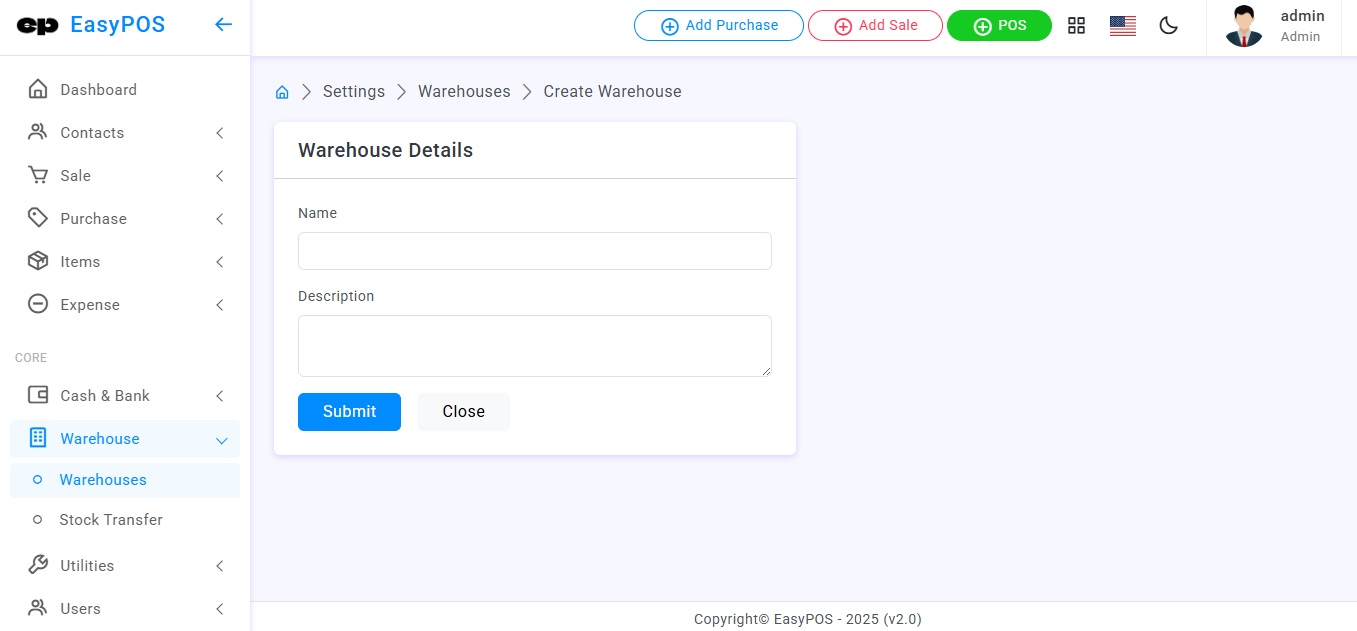Expand the Contacts menu
This screenshot has width=1357, height=631.
click(125, 133)
